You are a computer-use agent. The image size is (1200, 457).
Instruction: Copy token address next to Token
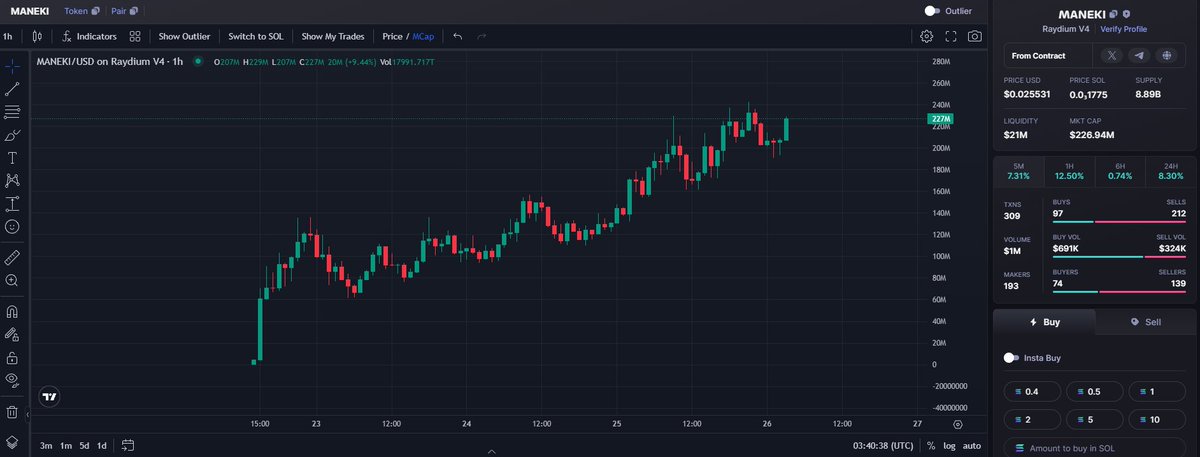click(95, 11)
